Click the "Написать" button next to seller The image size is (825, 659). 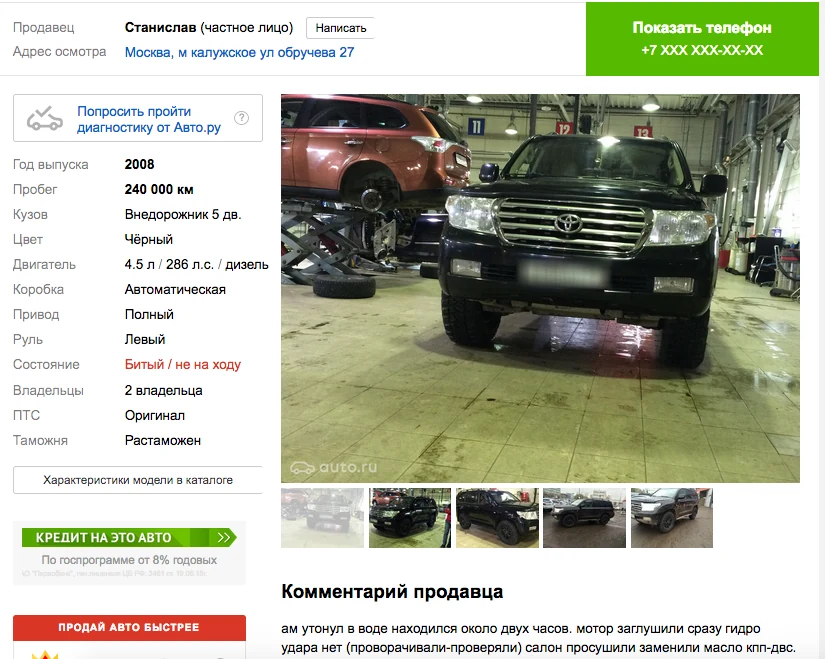click(340, 28)
